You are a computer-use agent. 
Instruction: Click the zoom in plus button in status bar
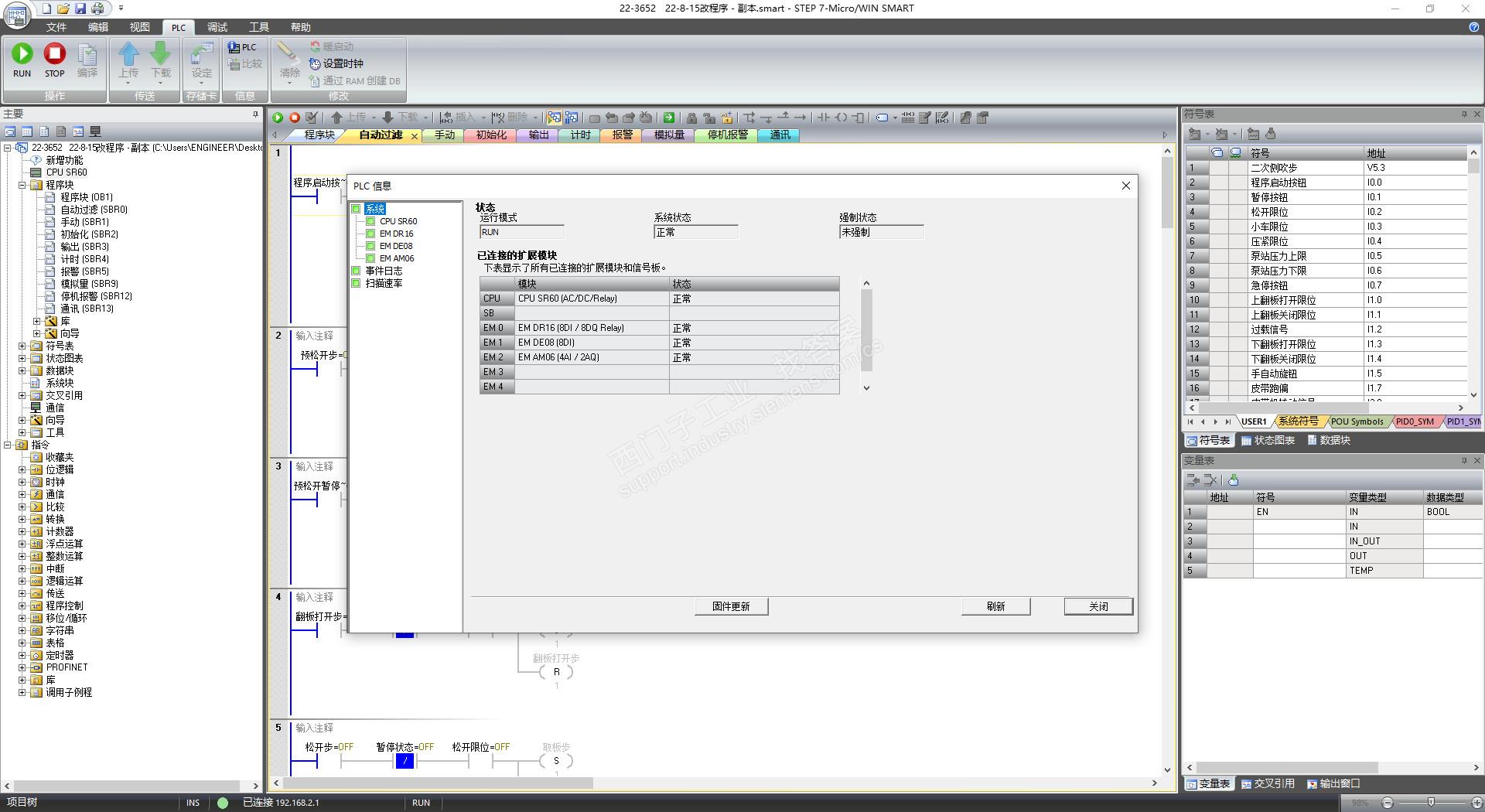point(1477,803)
